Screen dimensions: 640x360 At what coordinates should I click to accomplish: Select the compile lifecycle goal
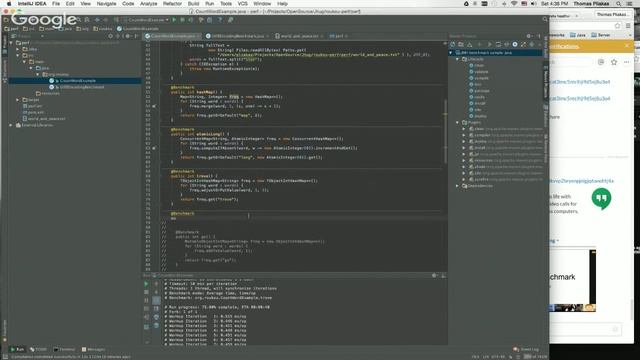point(481,78)
